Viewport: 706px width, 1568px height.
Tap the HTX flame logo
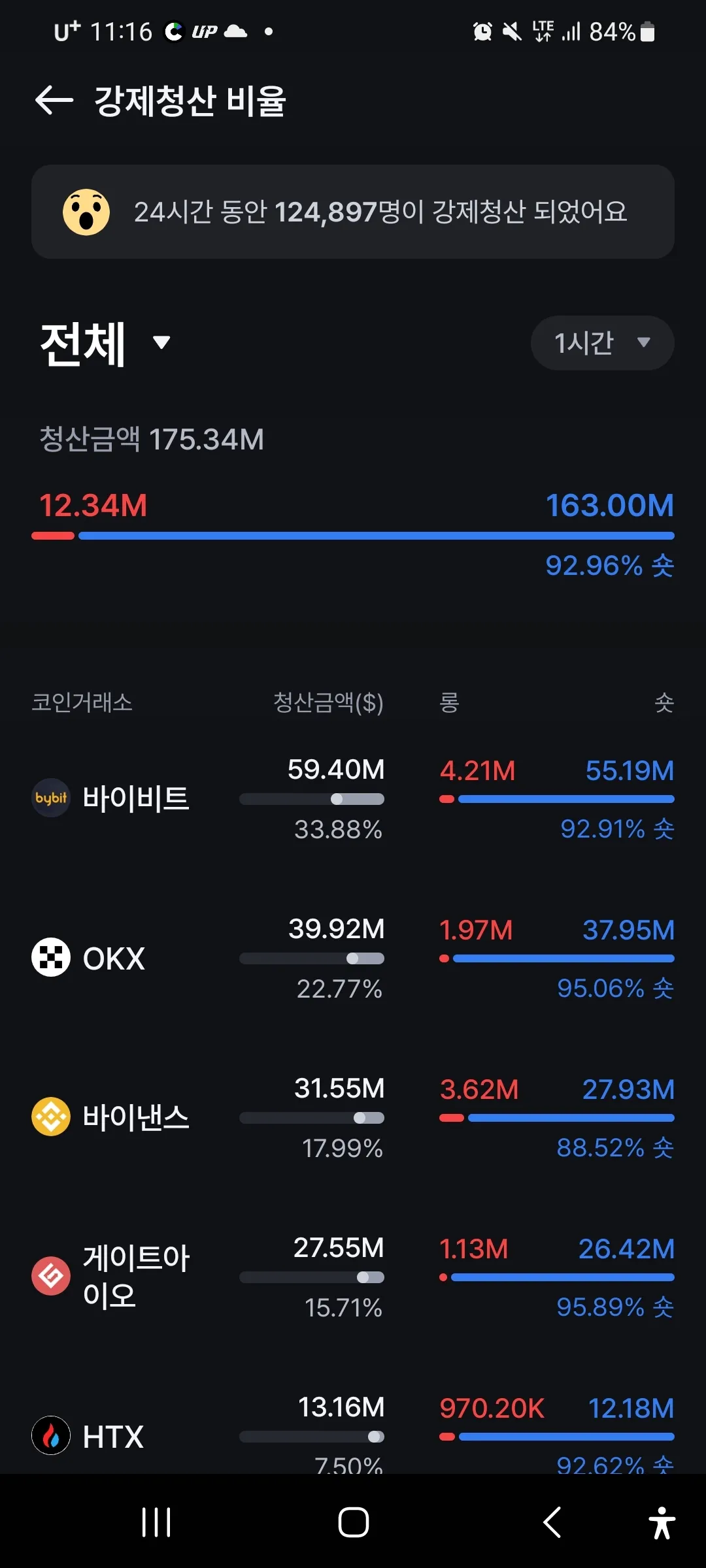tap(51, 1435)
